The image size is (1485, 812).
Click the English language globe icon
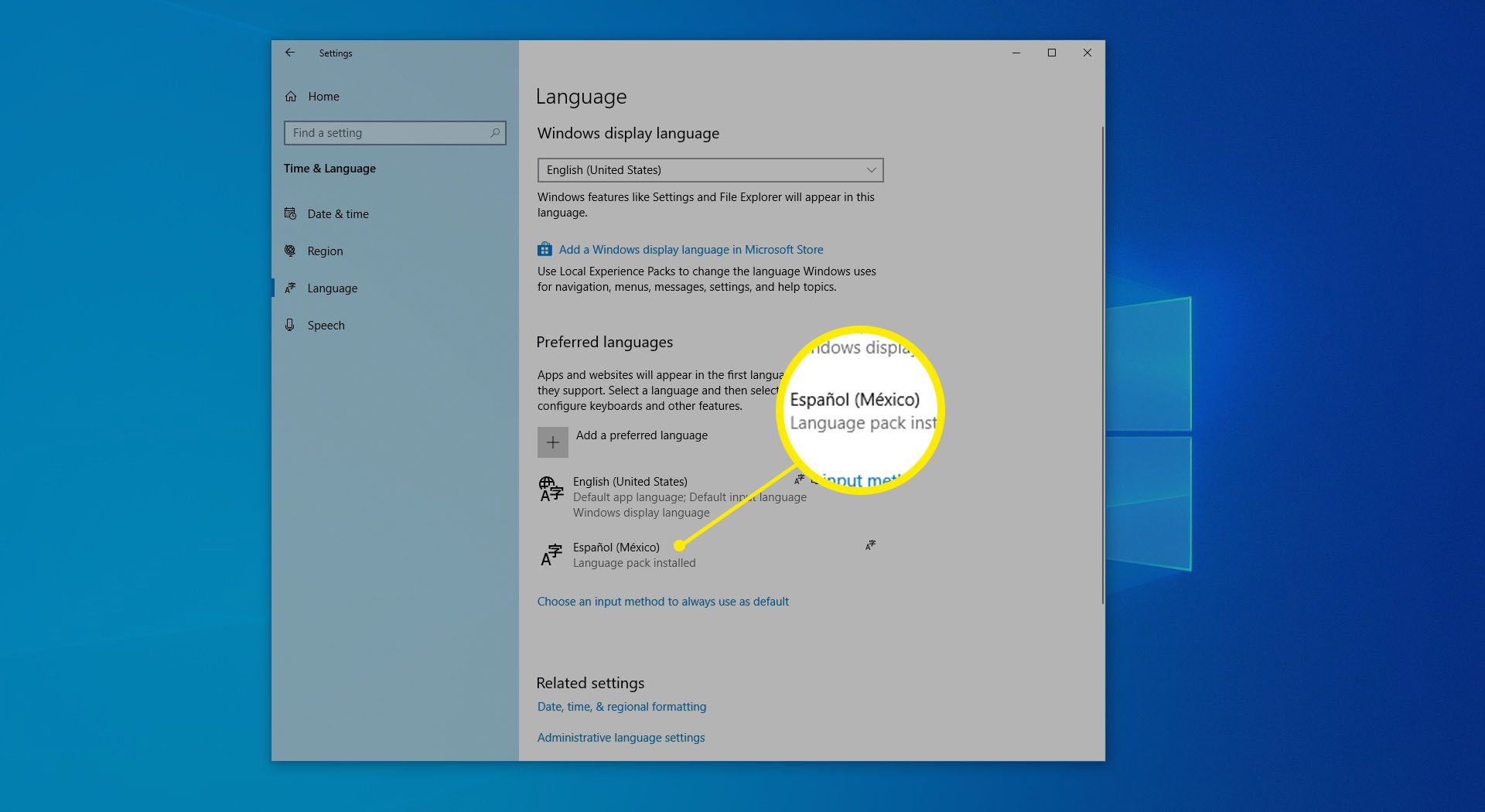[551, 490]
